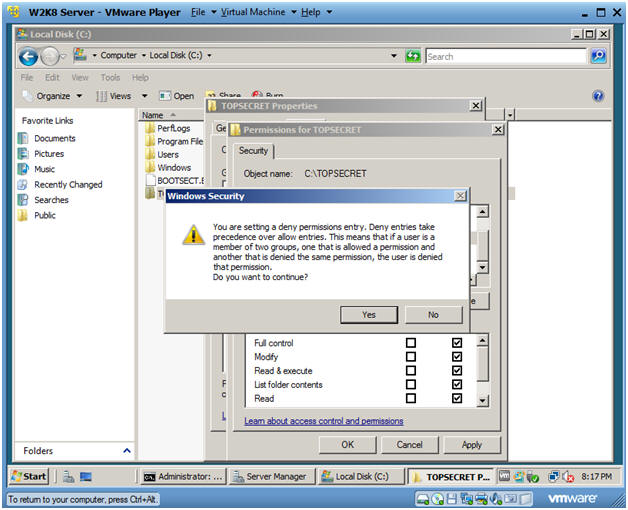This screenshot has height=510, width=628.
Task: Open the Explorer Tools menu
Action: 110,77
